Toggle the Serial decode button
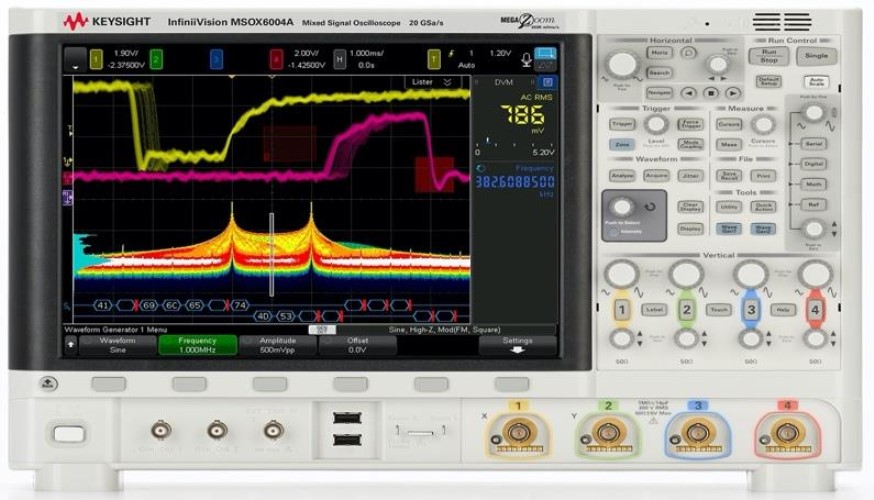 813,144
